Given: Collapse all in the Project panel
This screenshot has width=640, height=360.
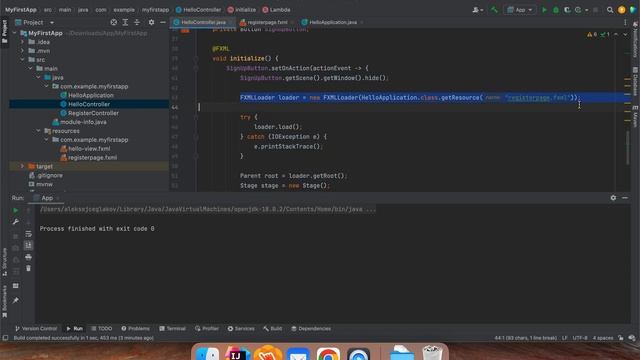Looking at the screenshot, I should click(137, 22).
